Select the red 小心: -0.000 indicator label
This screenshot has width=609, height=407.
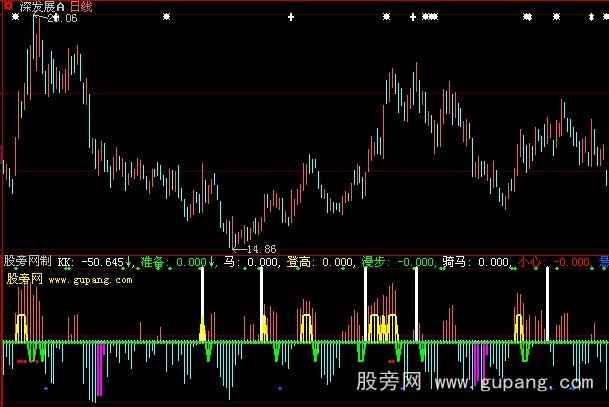[555, 262]
